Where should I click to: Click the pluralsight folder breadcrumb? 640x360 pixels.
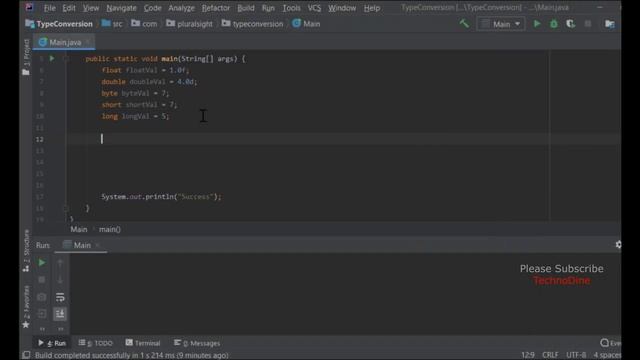[x=189, y=24]
